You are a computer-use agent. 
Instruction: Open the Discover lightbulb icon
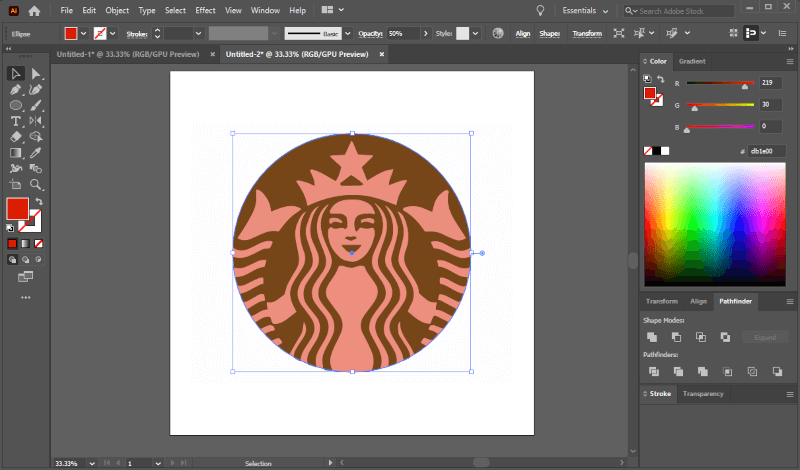pyautogui.click(x=540, y=11)
